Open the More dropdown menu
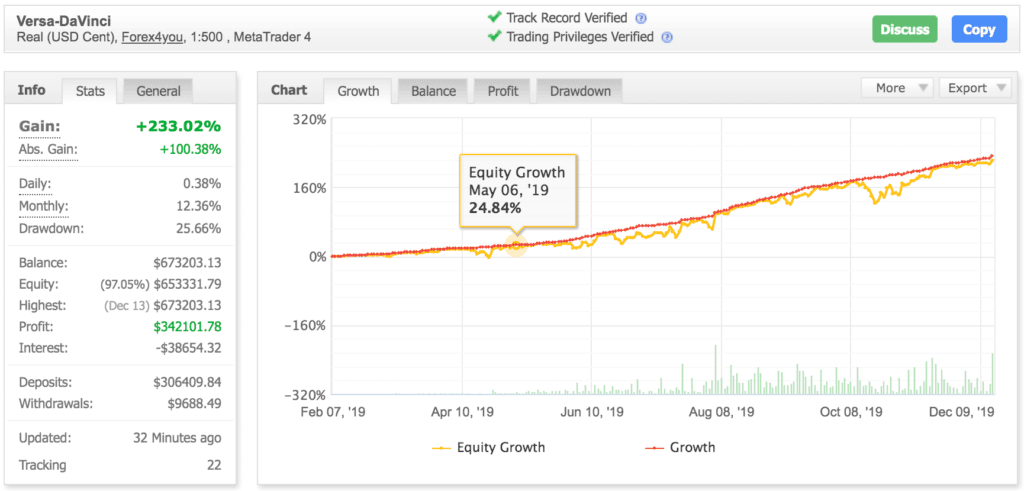This screenshot has width=1024, height=491. (x=897, y=88)
